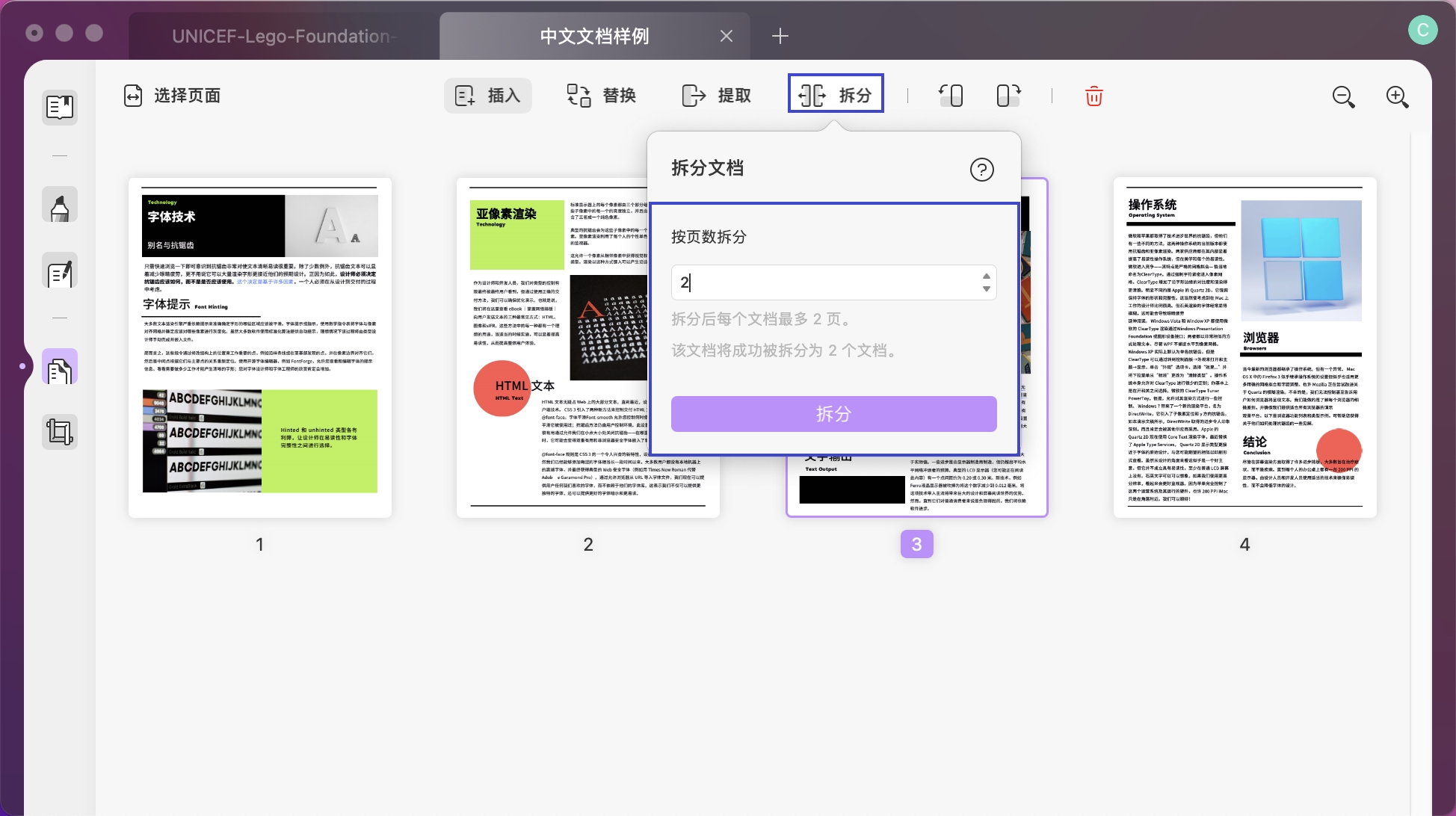Decrease page count with down stepper arrow

click(987, 289)
